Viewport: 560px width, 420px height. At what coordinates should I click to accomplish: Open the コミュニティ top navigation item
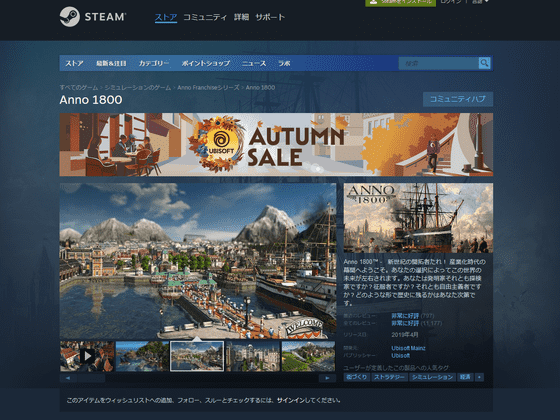(205, 17)
